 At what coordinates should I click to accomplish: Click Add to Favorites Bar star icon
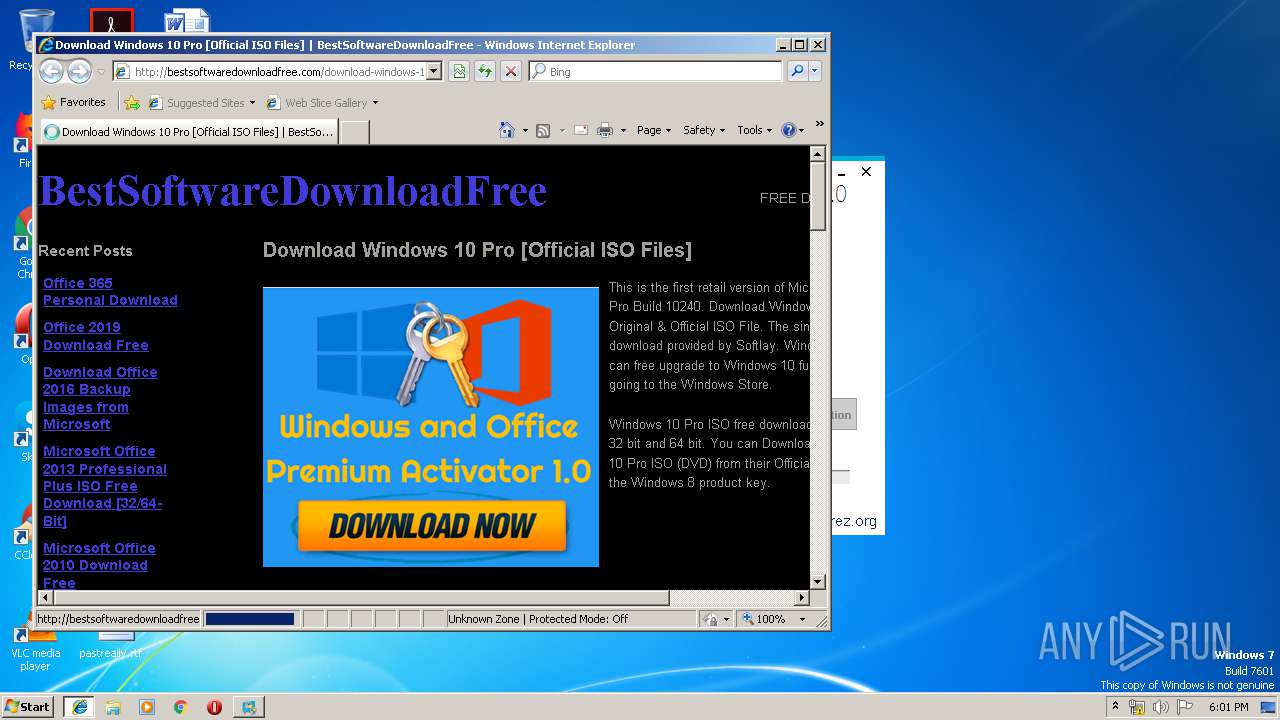[x=132, y=102]
